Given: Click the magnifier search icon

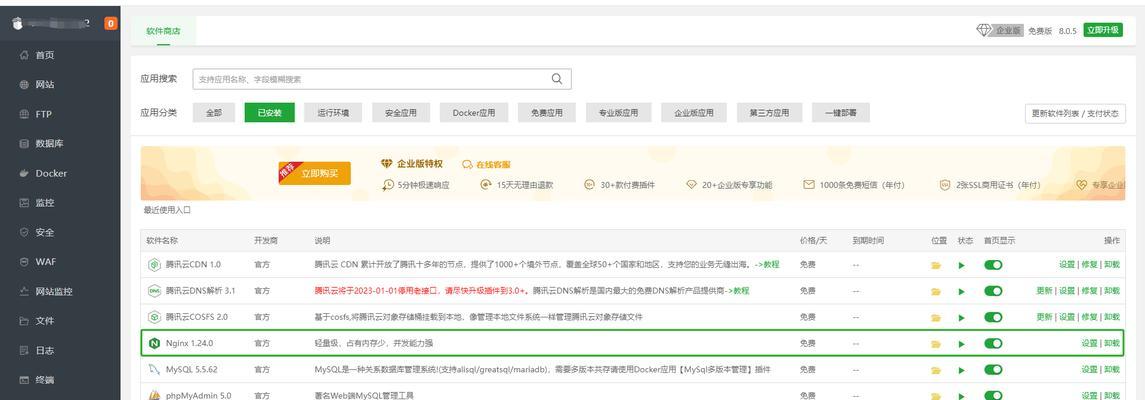Looking at the screenshot, I should (x=556, y=79).
